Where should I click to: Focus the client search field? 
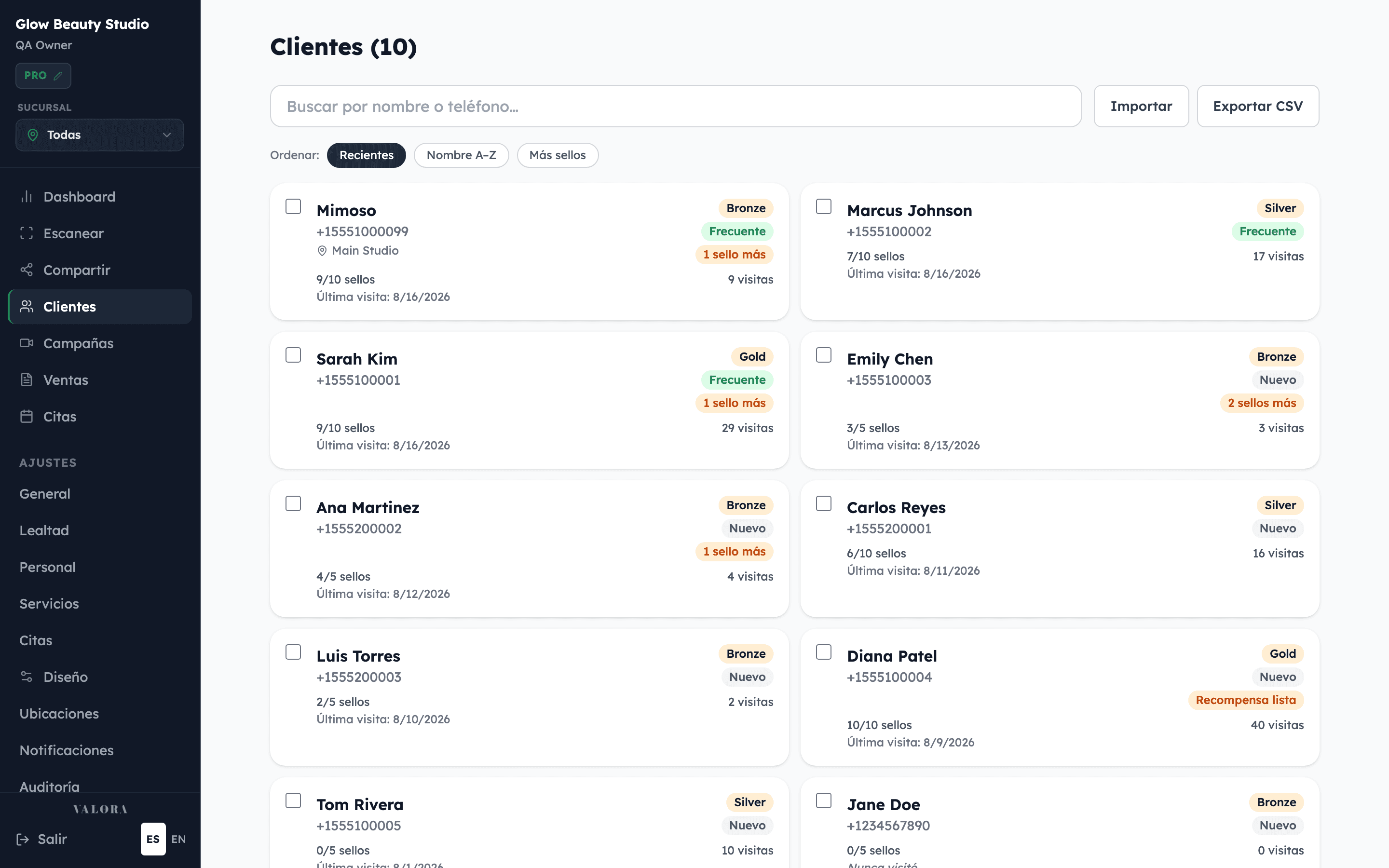tap(676, 106)
